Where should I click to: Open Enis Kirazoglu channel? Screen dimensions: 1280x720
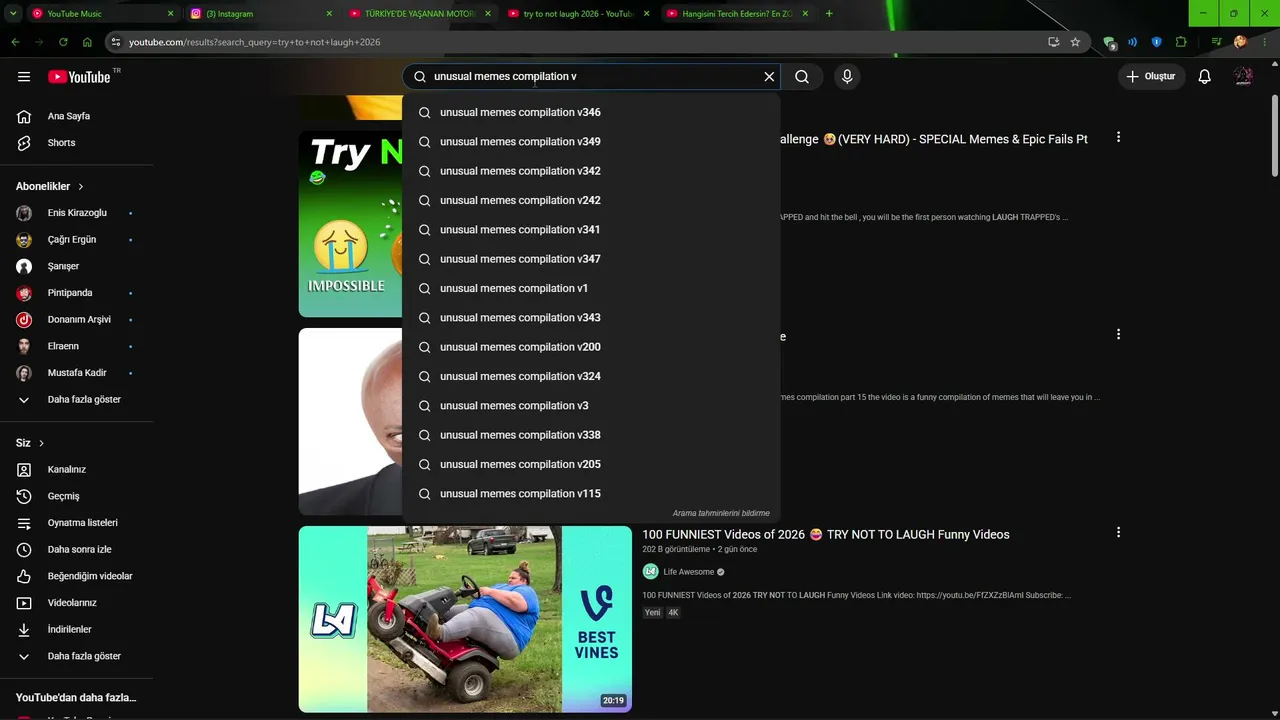[76, 213]
